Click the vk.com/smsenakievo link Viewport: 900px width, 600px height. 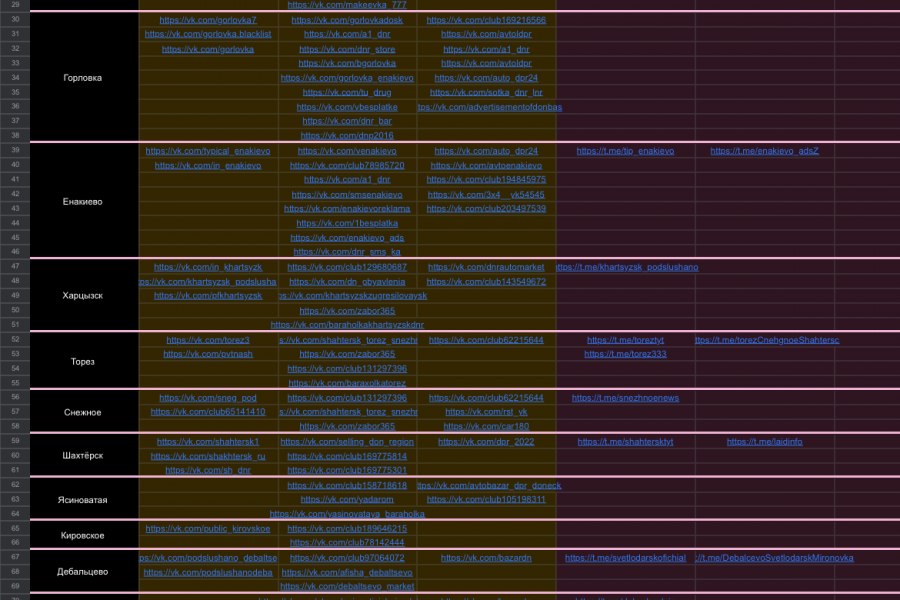point(347,195)
